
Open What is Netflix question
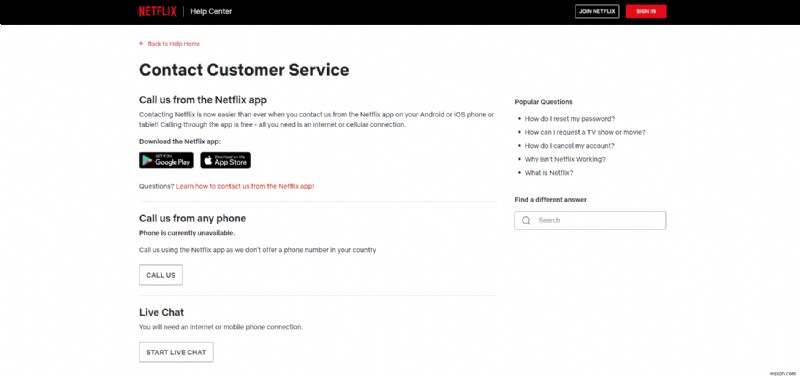(x=549, y=173)
